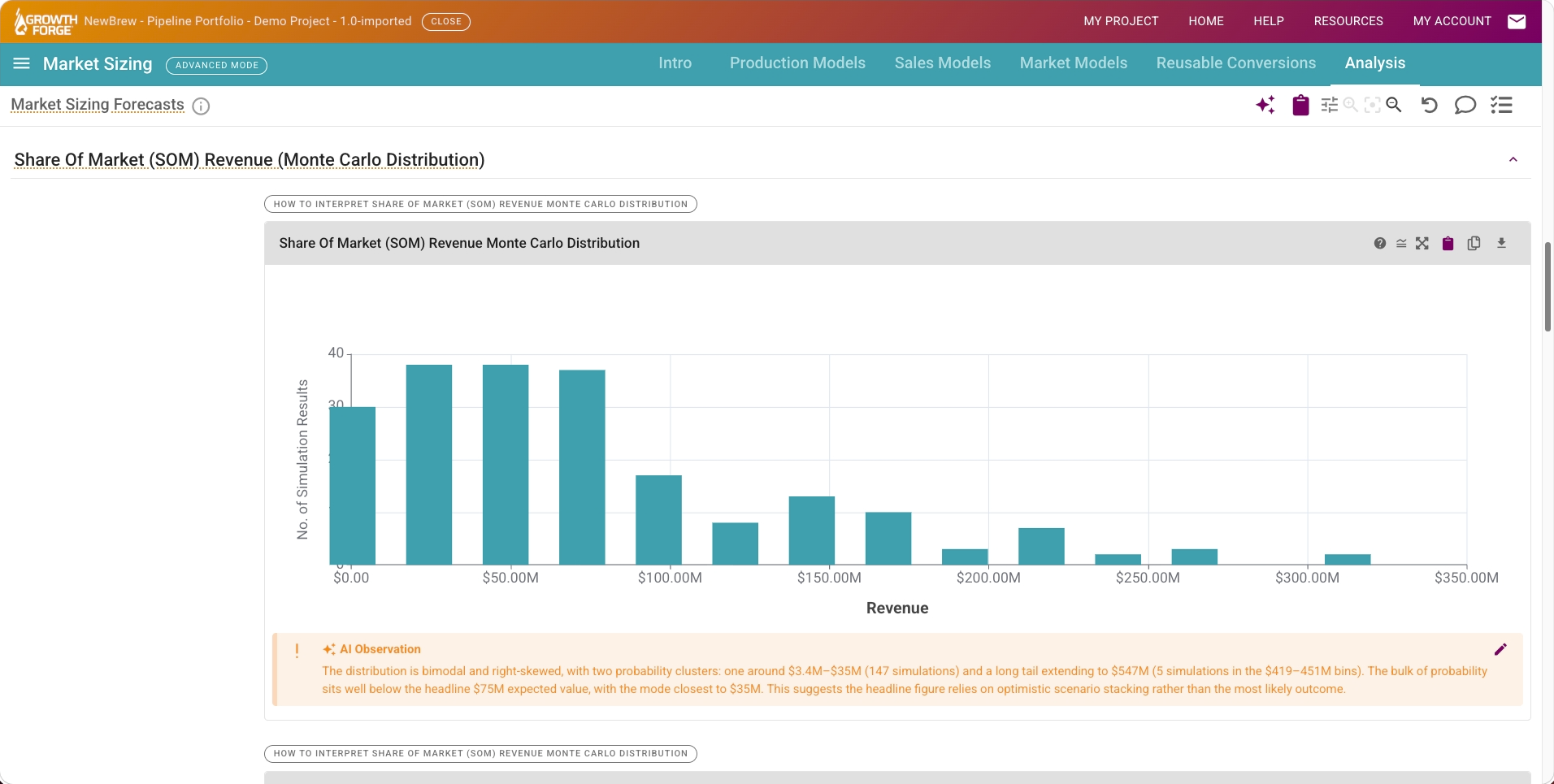Collapse the Share Of Market section chevron

point(1513,159)
